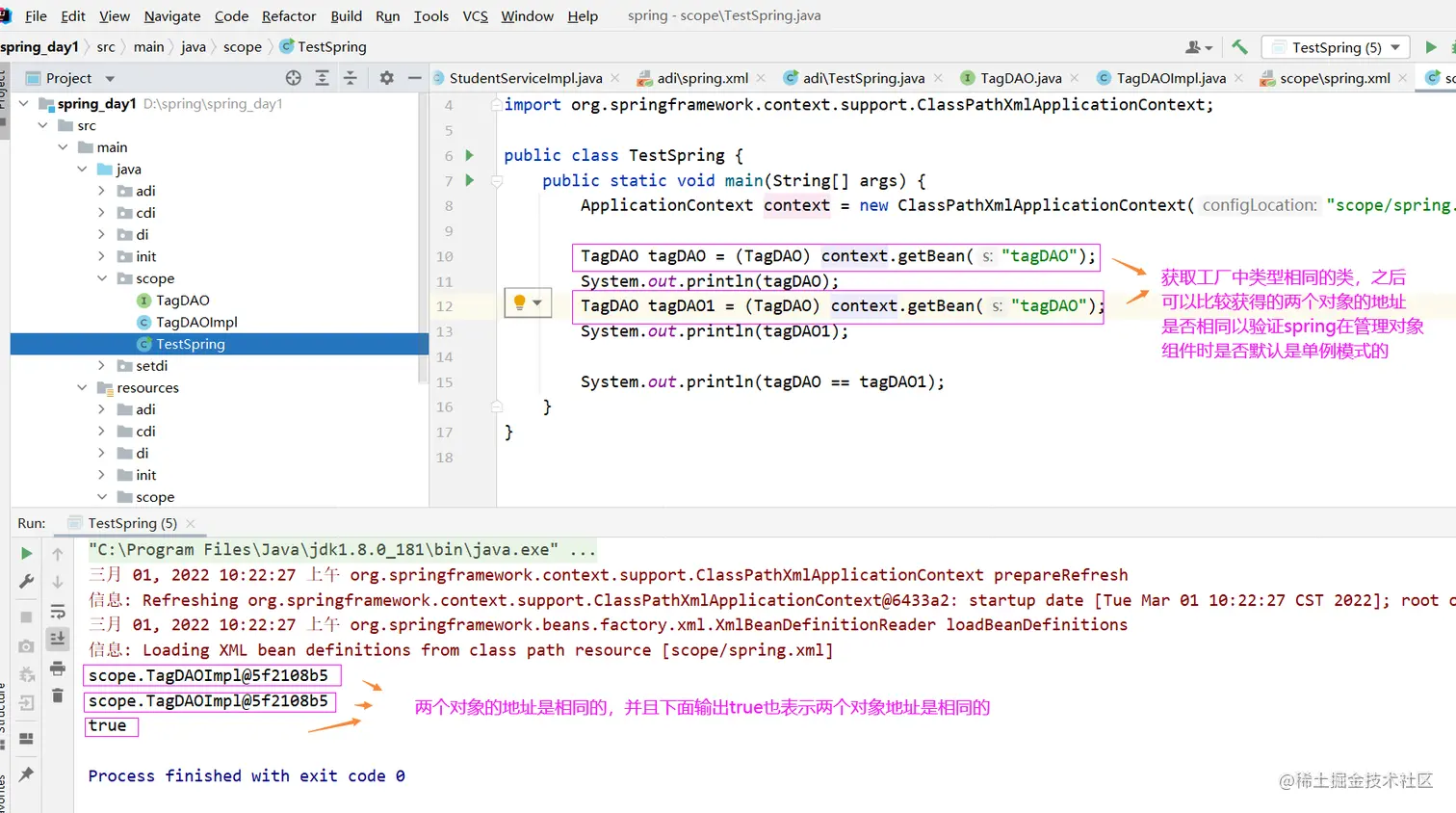Open the Refactor menu
The image size is (1456, 813).
(x=289, y=15)
